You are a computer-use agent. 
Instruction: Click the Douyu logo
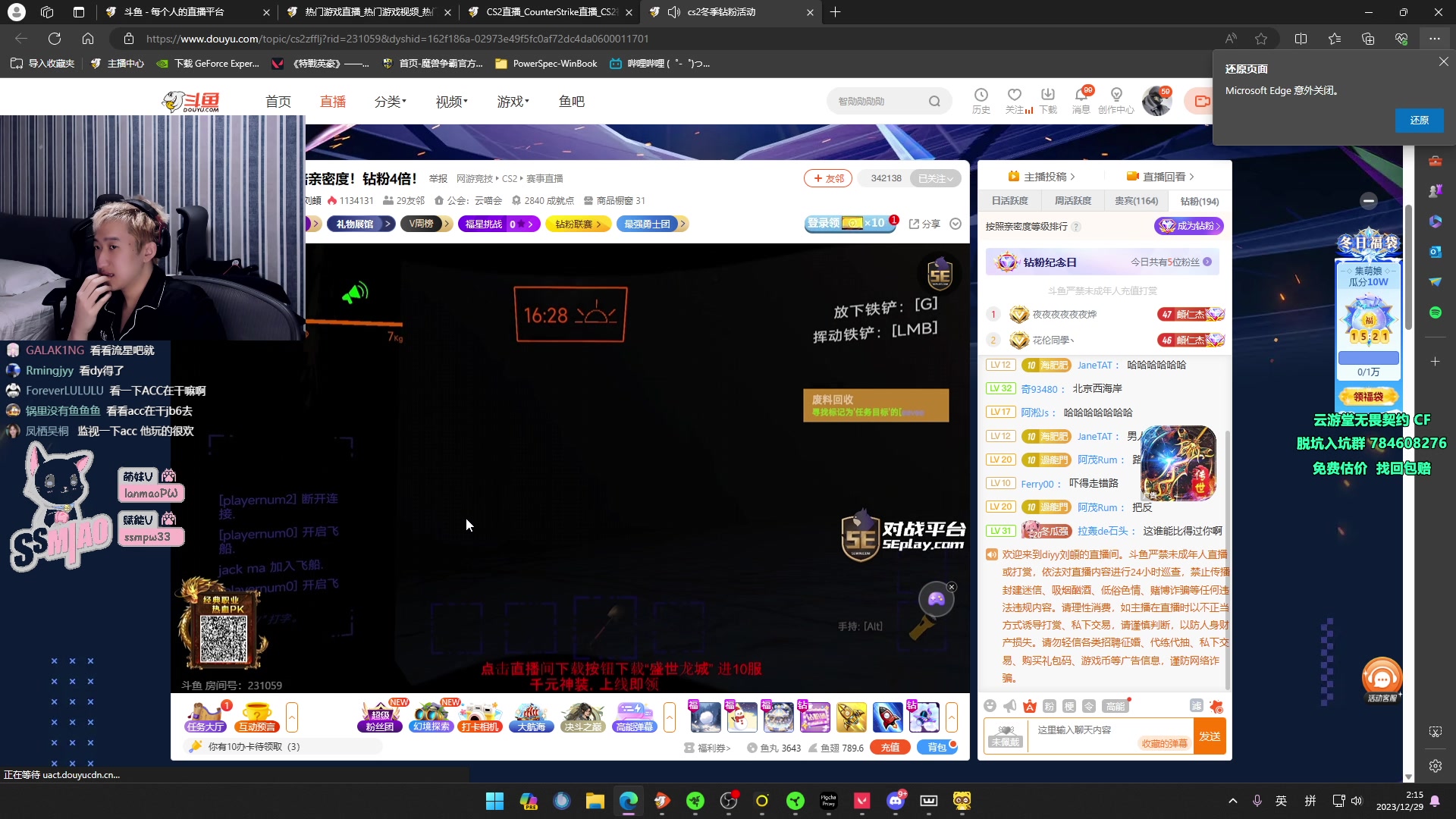tap(191, 101)
